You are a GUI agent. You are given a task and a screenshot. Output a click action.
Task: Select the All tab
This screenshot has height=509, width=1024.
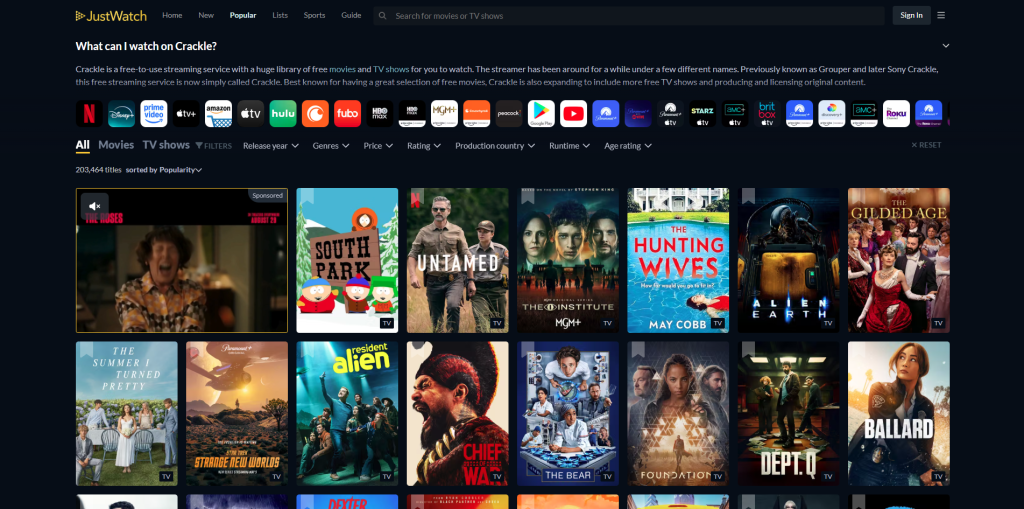[x=82, y=145]
